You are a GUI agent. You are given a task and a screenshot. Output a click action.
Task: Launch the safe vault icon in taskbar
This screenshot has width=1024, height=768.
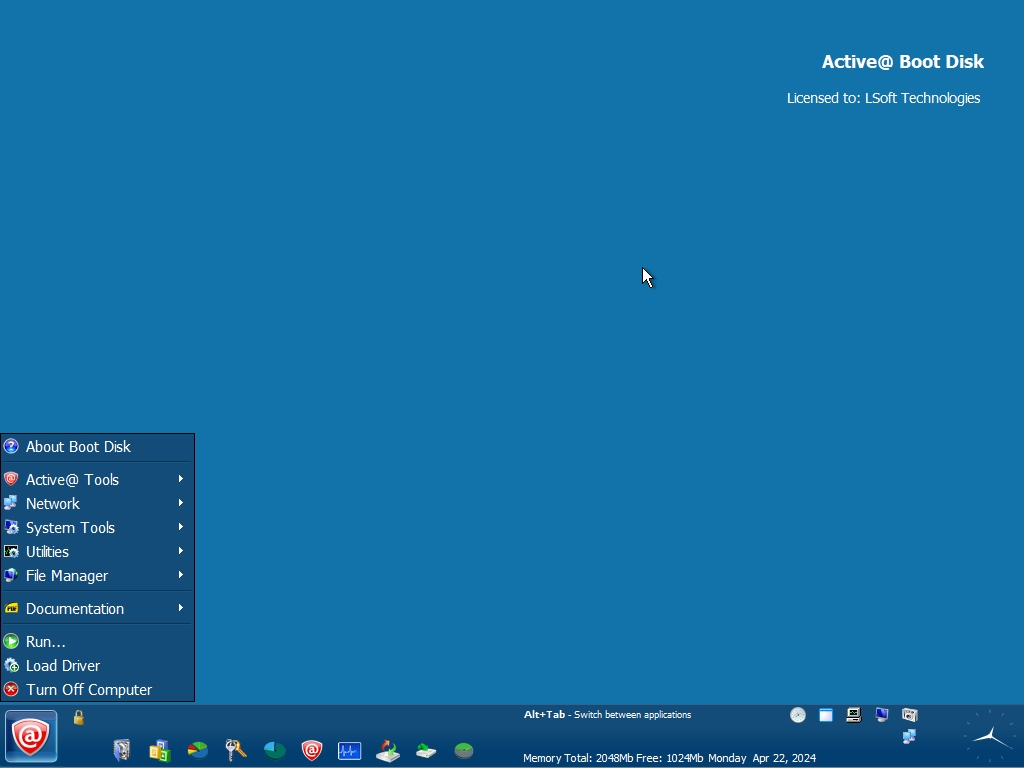(122, 750)
